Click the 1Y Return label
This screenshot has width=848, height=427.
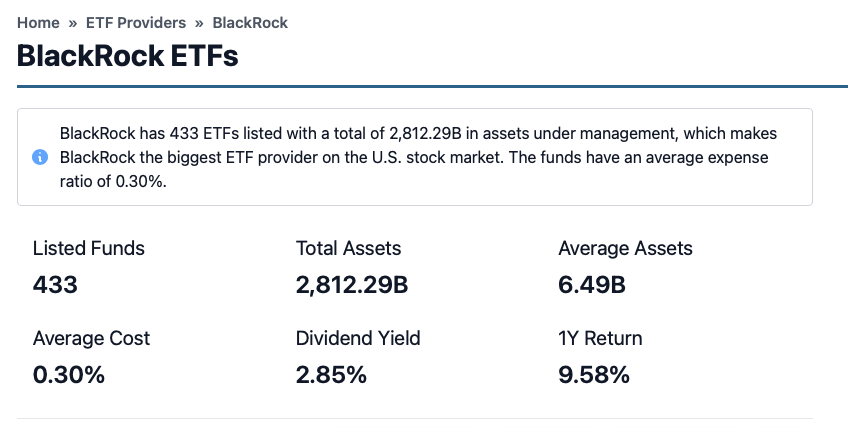pyautogui.click(x=600, y=338)
